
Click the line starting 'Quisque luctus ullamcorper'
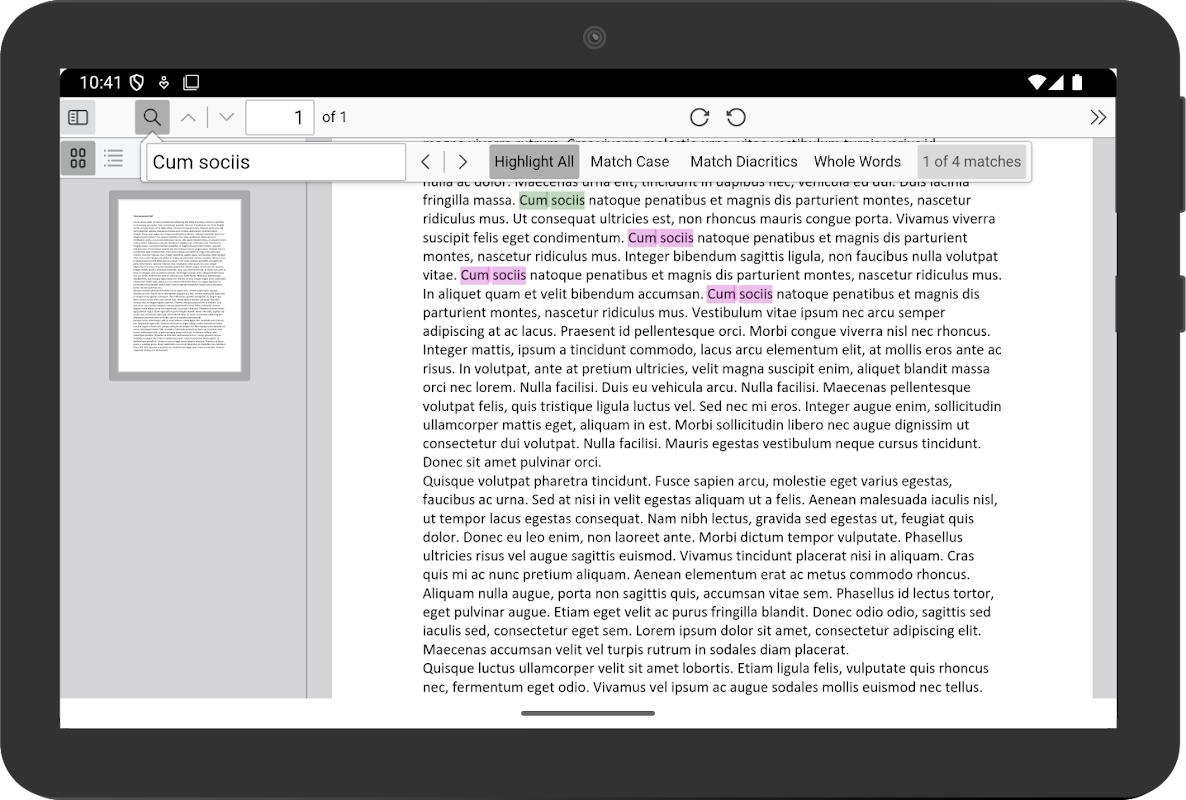(x=706, y=668)
